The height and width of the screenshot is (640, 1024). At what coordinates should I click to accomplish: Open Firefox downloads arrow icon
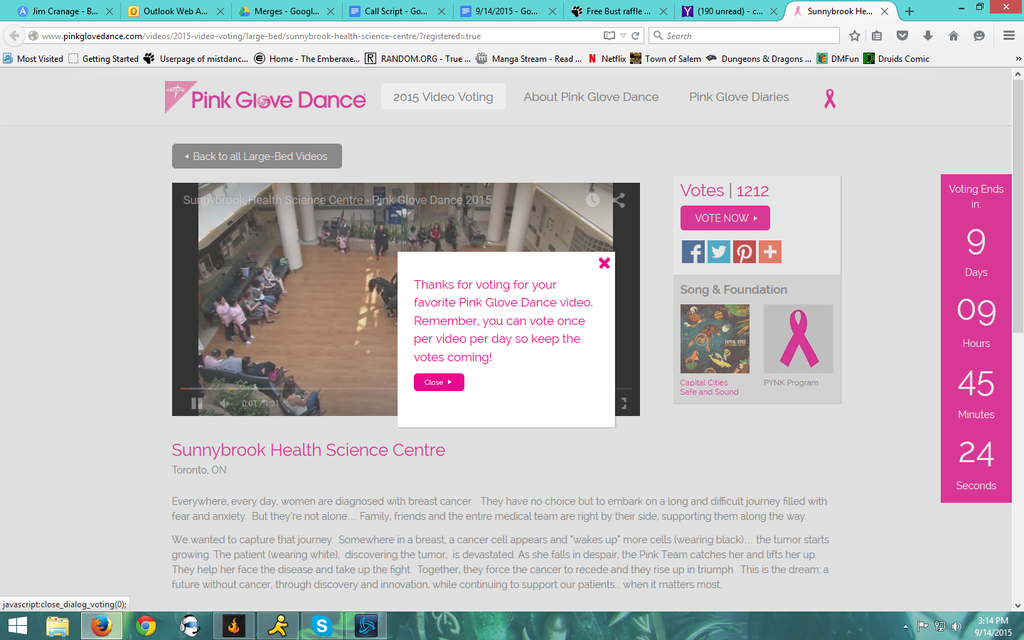(928, 36)
